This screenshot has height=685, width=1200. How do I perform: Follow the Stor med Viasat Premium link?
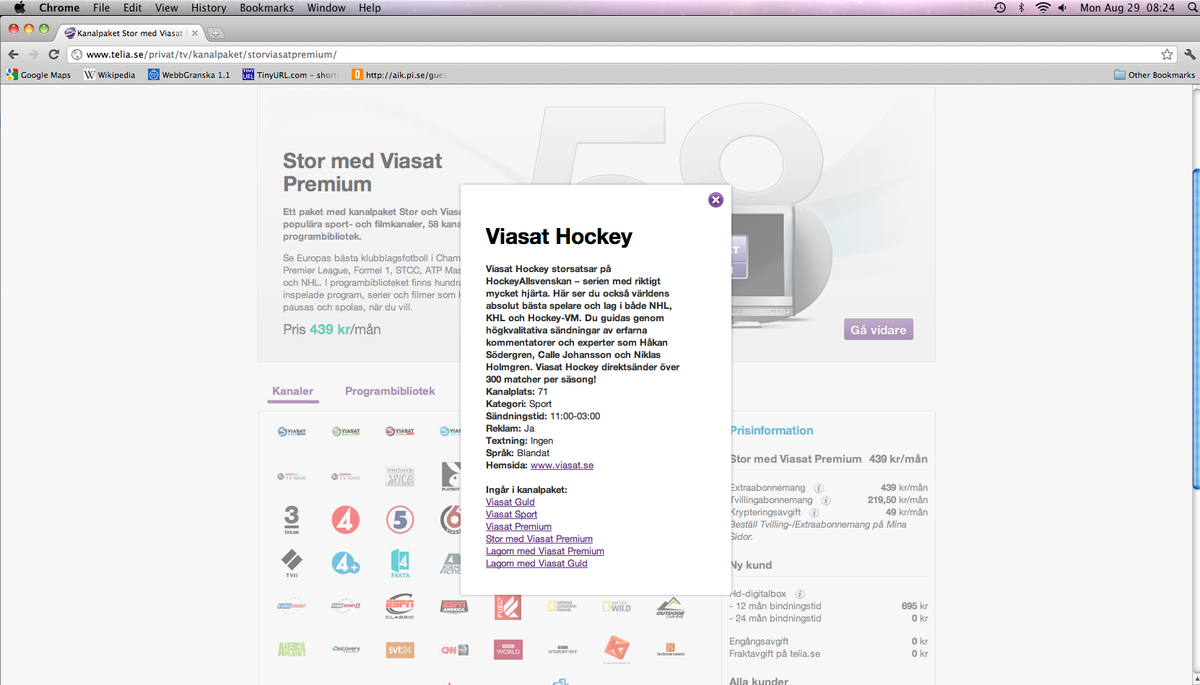click(x=539, y=539)
